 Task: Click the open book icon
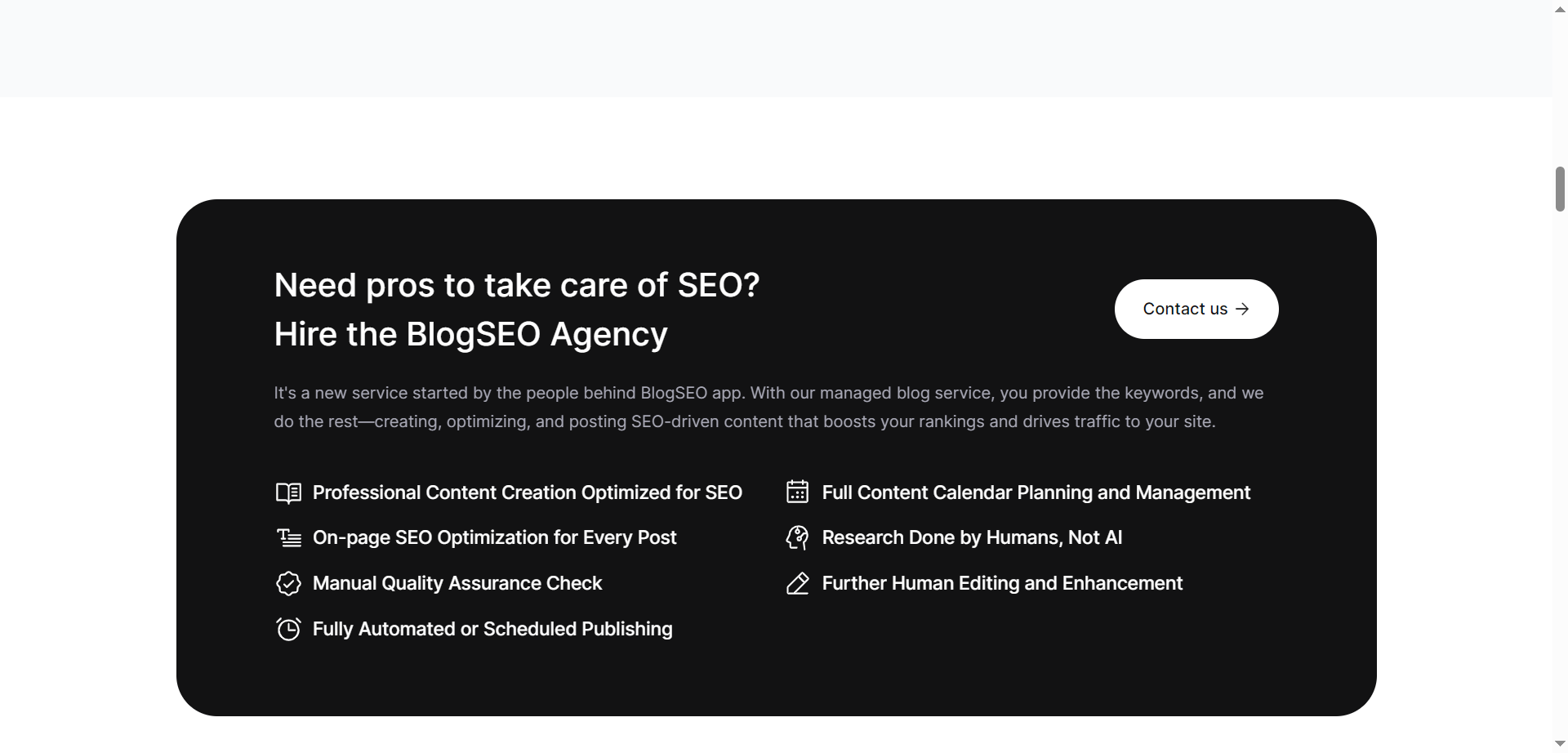click(288, 492)
